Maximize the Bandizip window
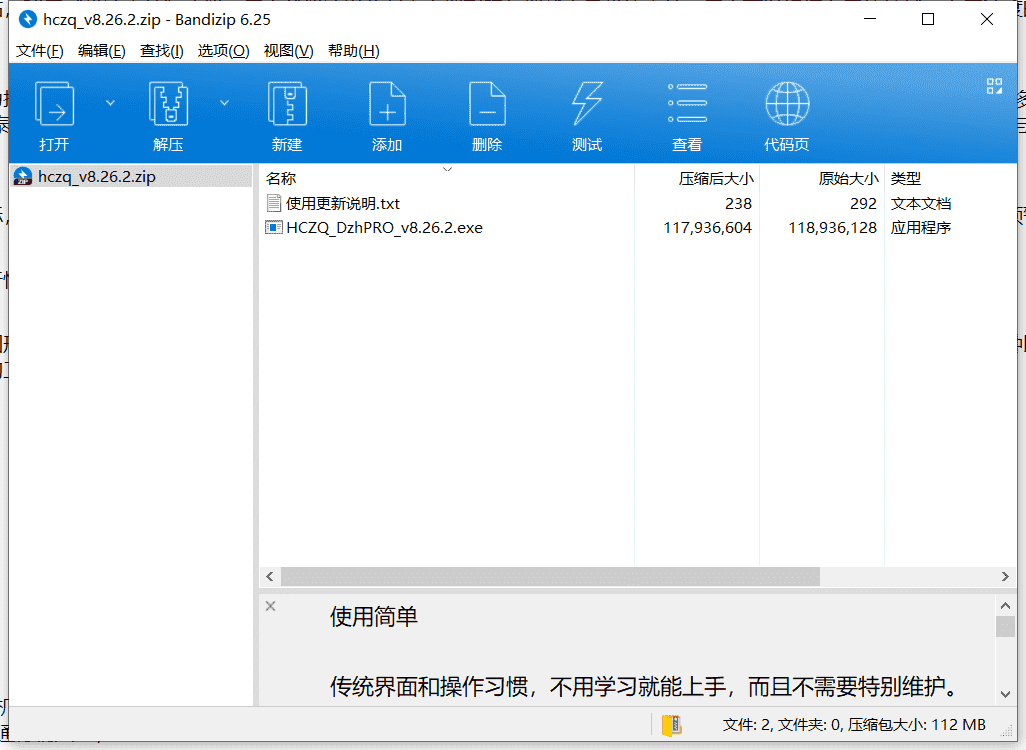Image resolution: width=1026 pixels, height=750 pixels. 928,19
